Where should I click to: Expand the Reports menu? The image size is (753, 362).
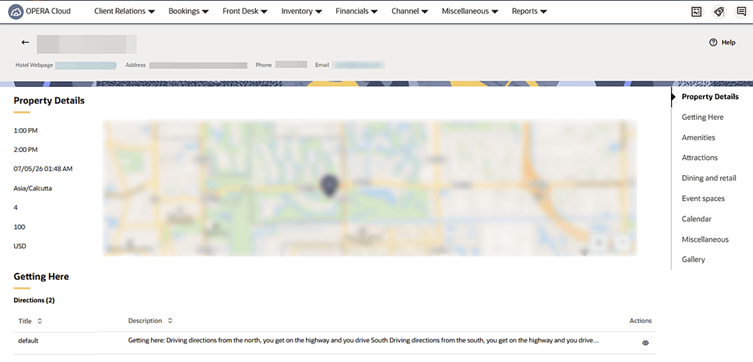(x=529, y=11)
